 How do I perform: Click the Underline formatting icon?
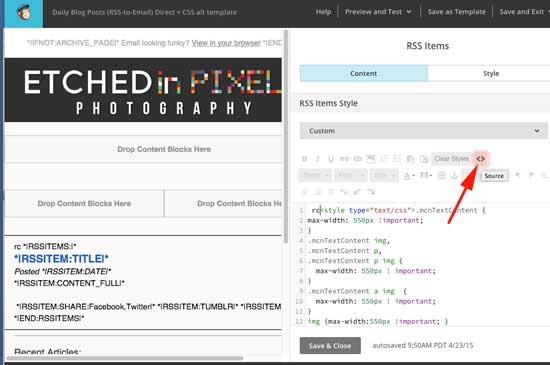click(331, 159)
